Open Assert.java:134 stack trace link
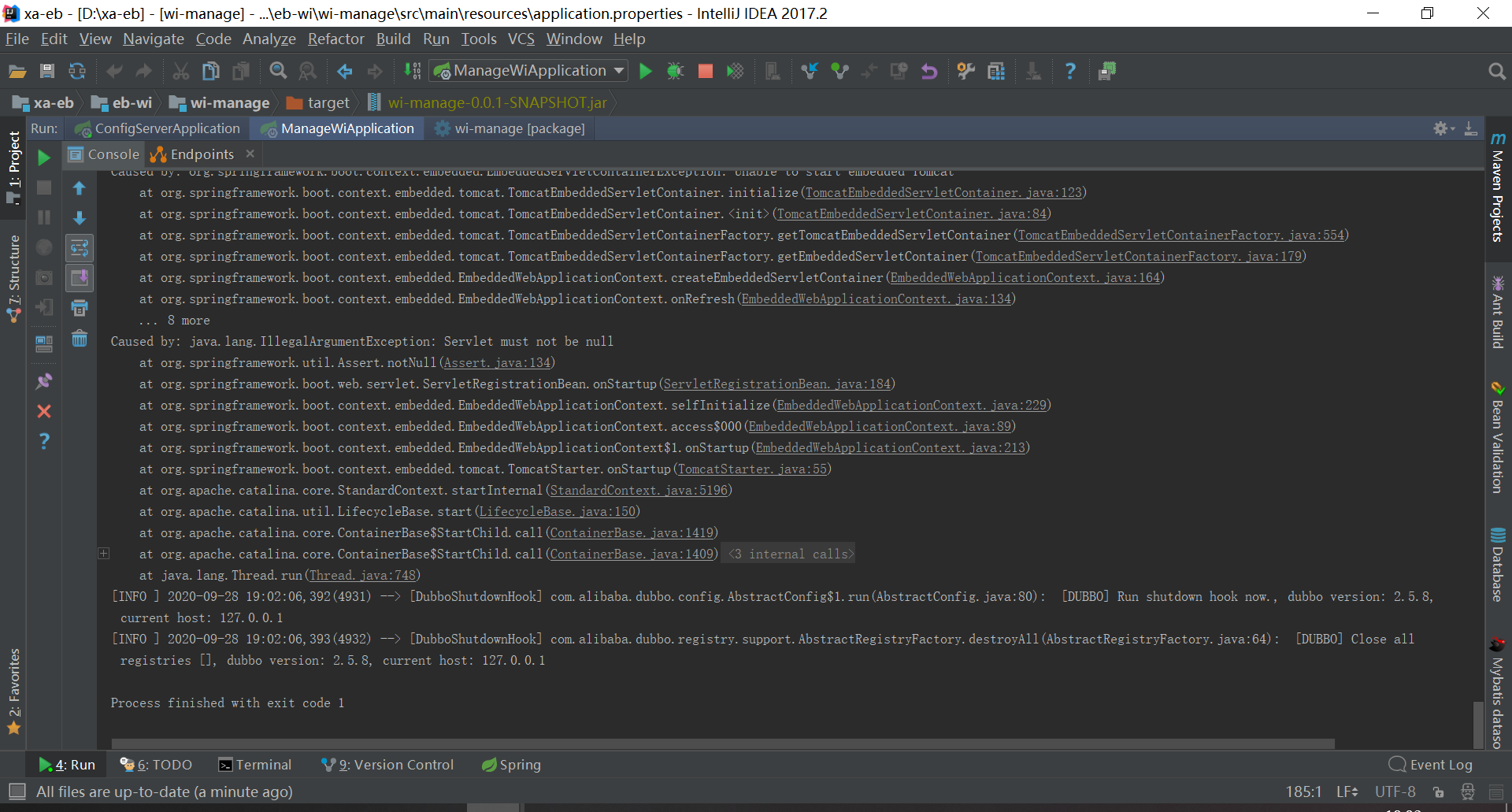This screenshot has width=1512, height=812. coord(497,362)
